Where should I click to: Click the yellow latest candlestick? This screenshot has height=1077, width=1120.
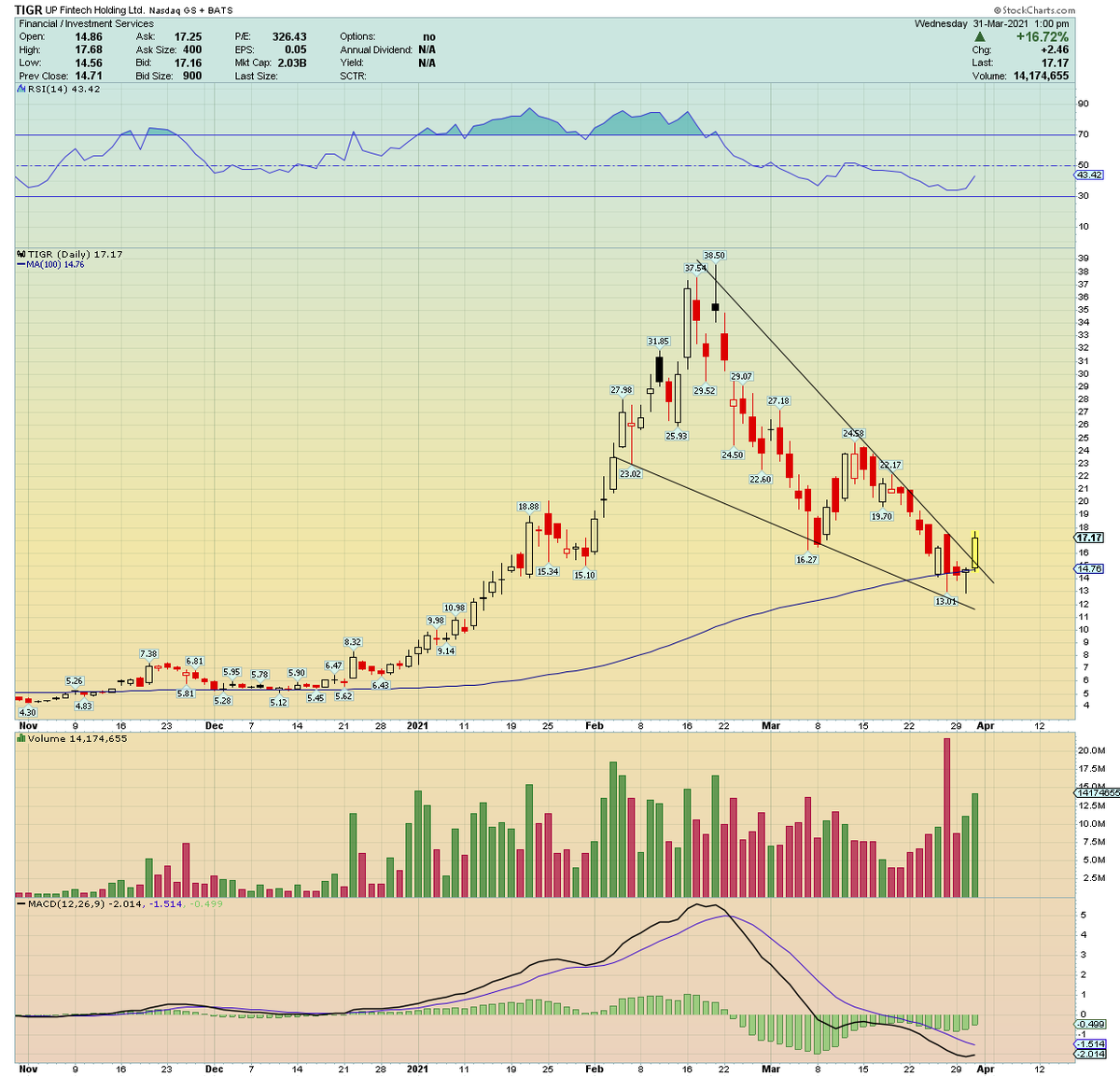click(x=974, y=552)
